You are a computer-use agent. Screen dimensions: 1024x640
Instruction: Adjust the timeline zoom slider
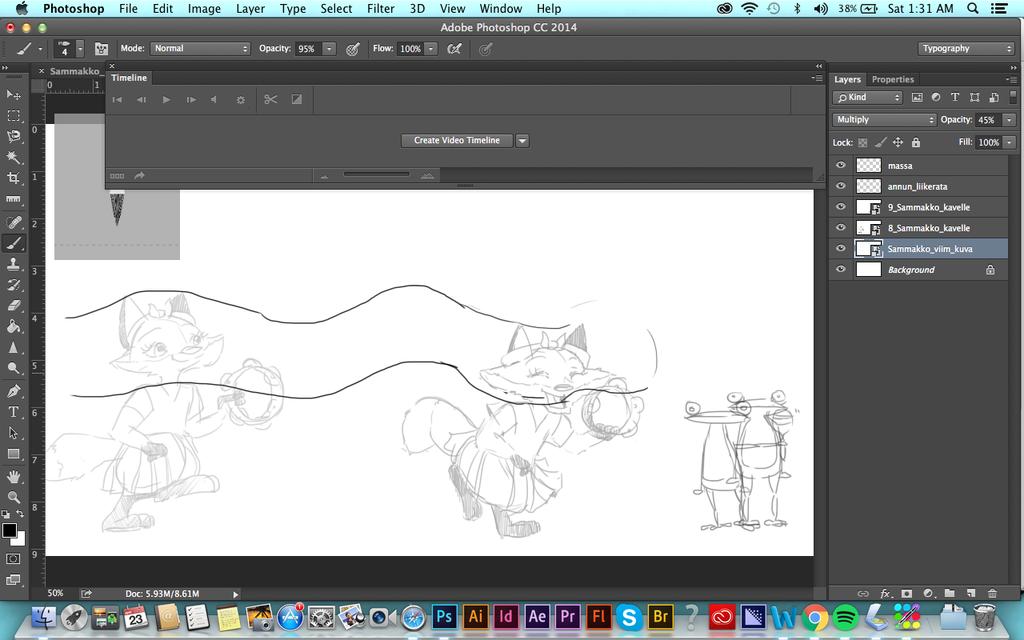click(376, 174)
